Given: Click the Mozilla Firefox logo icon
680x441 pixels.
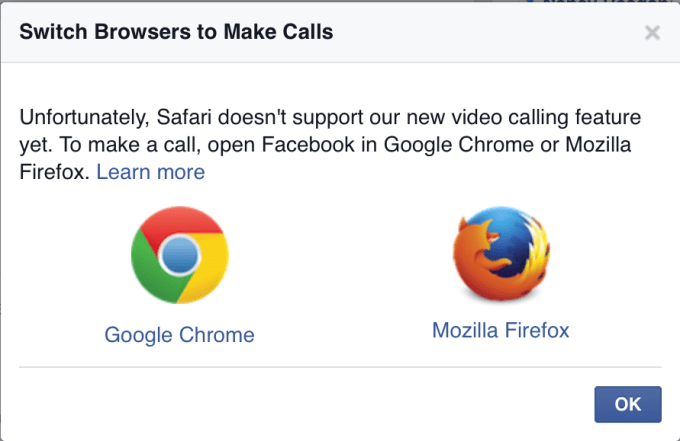Looking at the screenshot, I should pyautogui.click(x=500, y=255).
